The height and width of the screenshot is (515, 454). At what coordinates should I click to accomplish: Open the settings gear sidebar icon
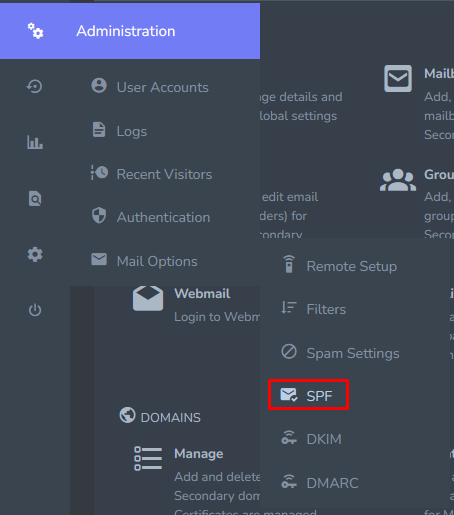(x=35, y=255)
